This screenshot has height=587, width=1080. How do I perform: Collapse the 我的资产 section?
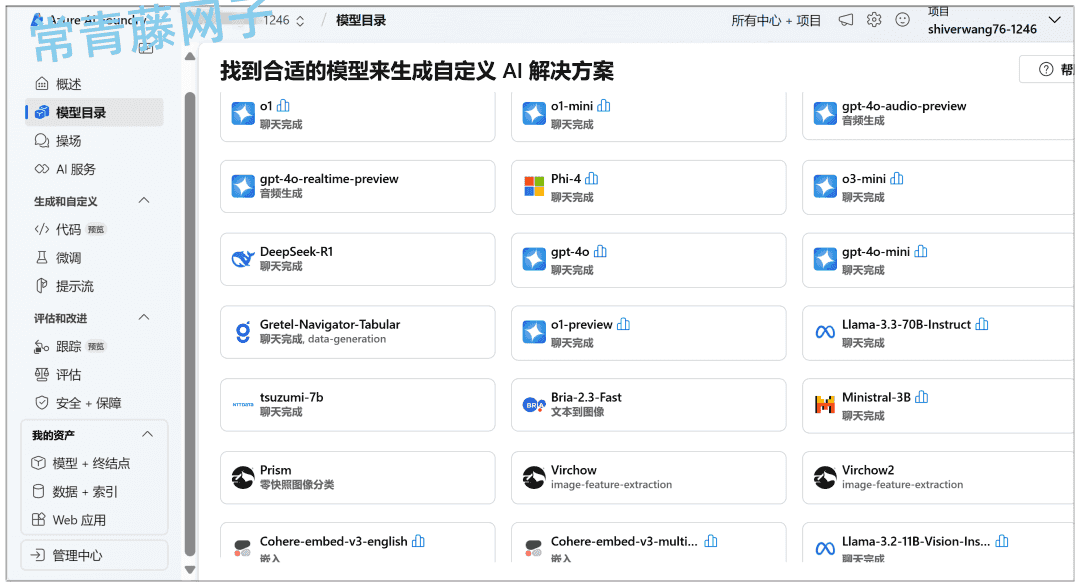tap(147, 434)
